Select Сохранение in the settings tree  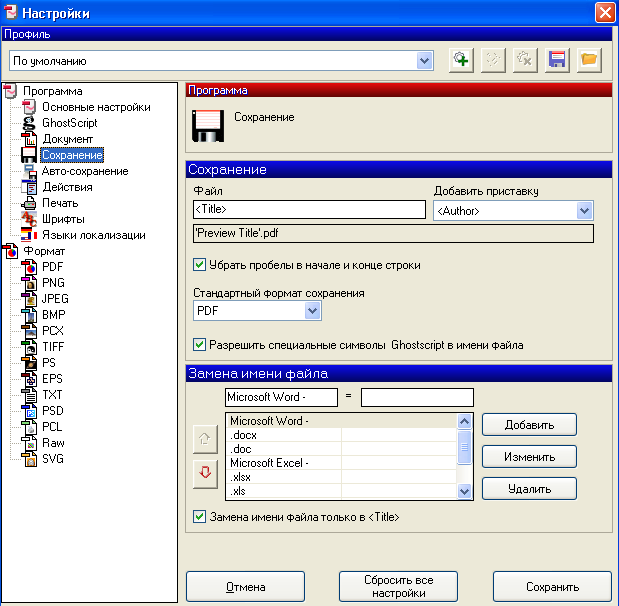click(72, 155)
